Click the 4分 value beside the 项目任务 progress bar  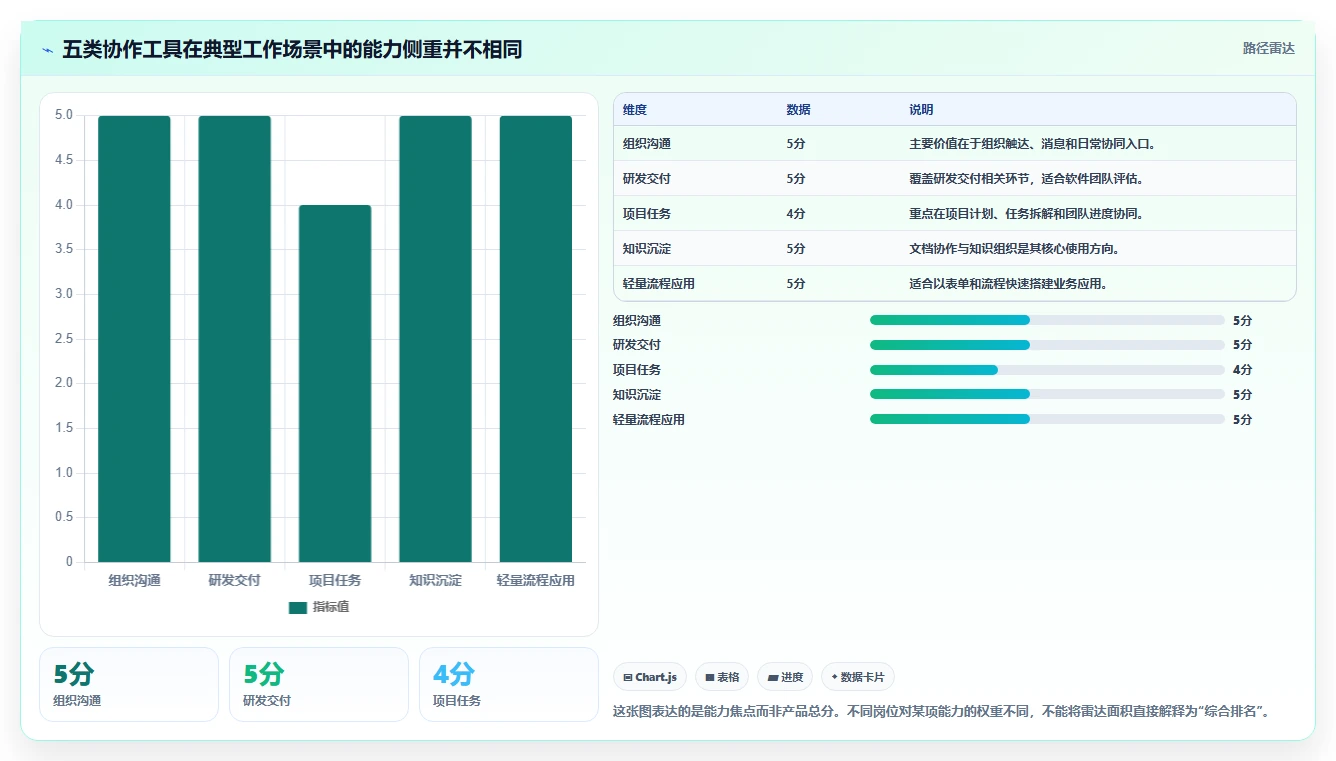pos(1243,370)
